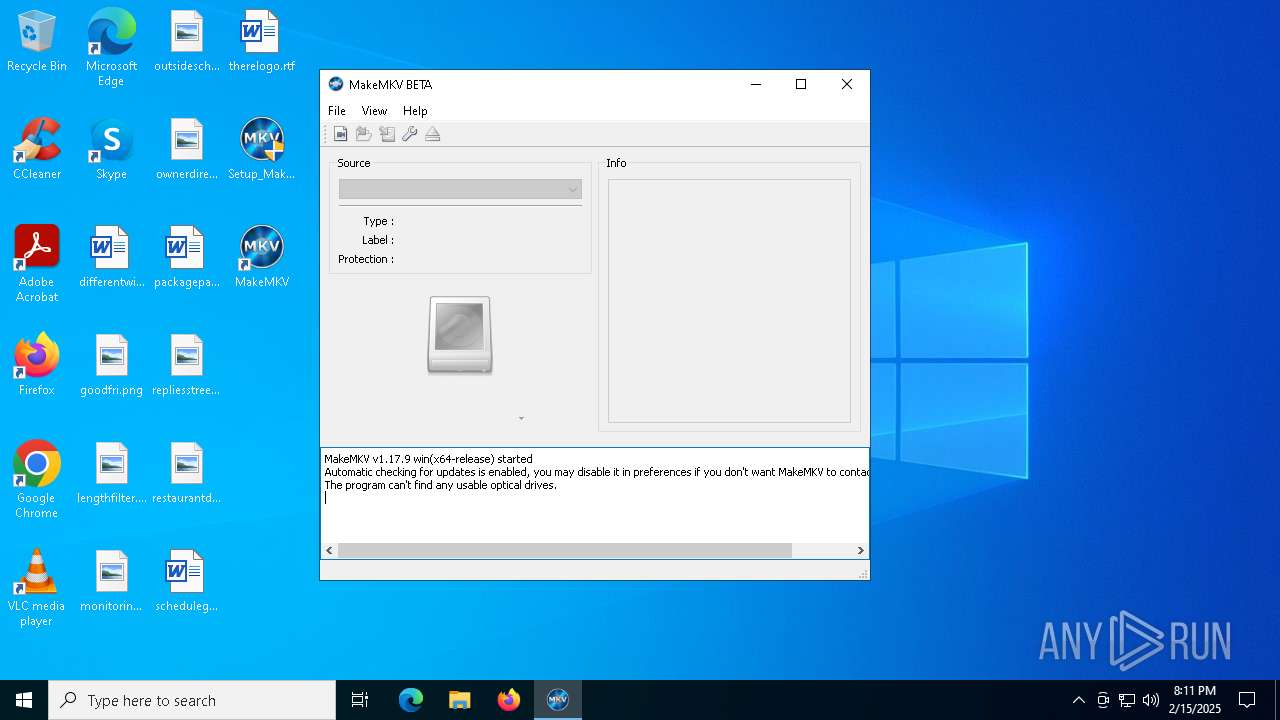Select the Google Chrome desktop icon
The height and width of the screenshot is (720, 1280).
[x=37, y=479]
